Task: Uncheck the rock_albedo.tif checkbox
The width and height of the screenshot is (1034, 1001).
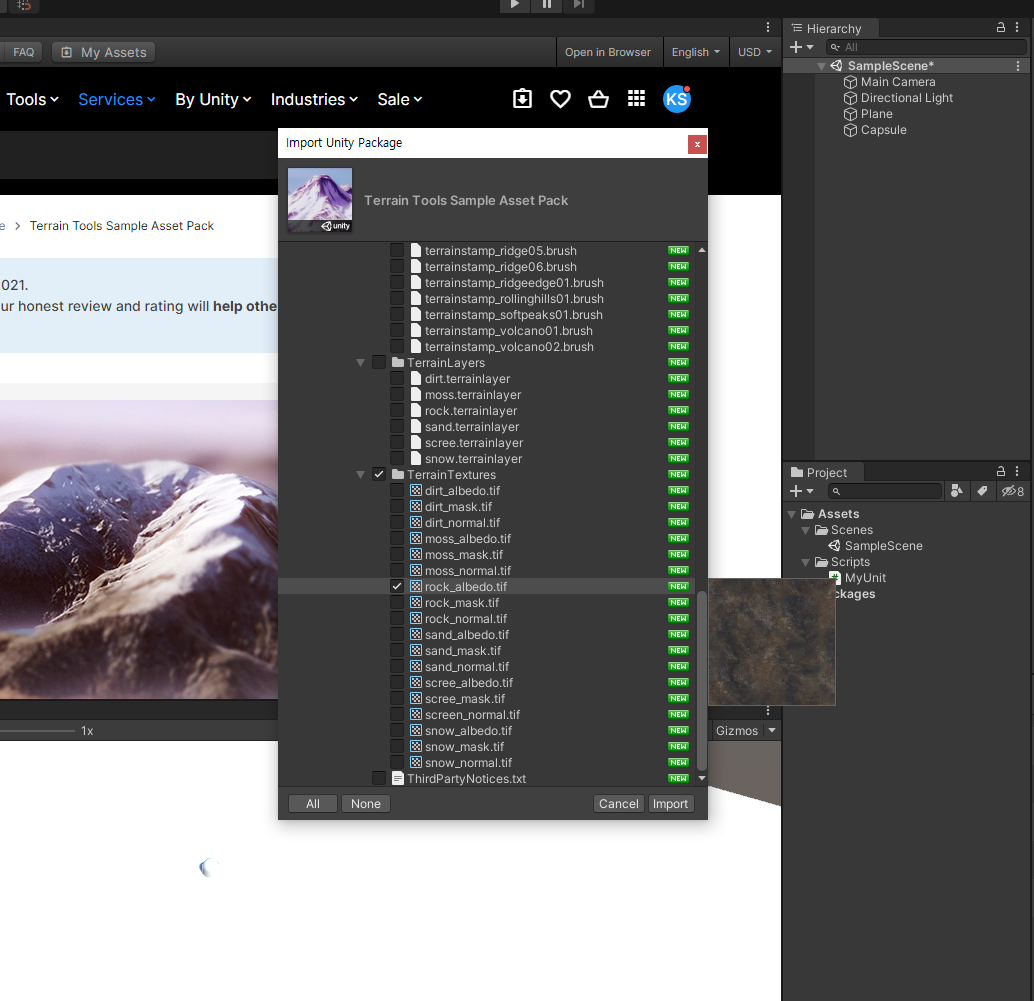Action: (x=397, y=586)
